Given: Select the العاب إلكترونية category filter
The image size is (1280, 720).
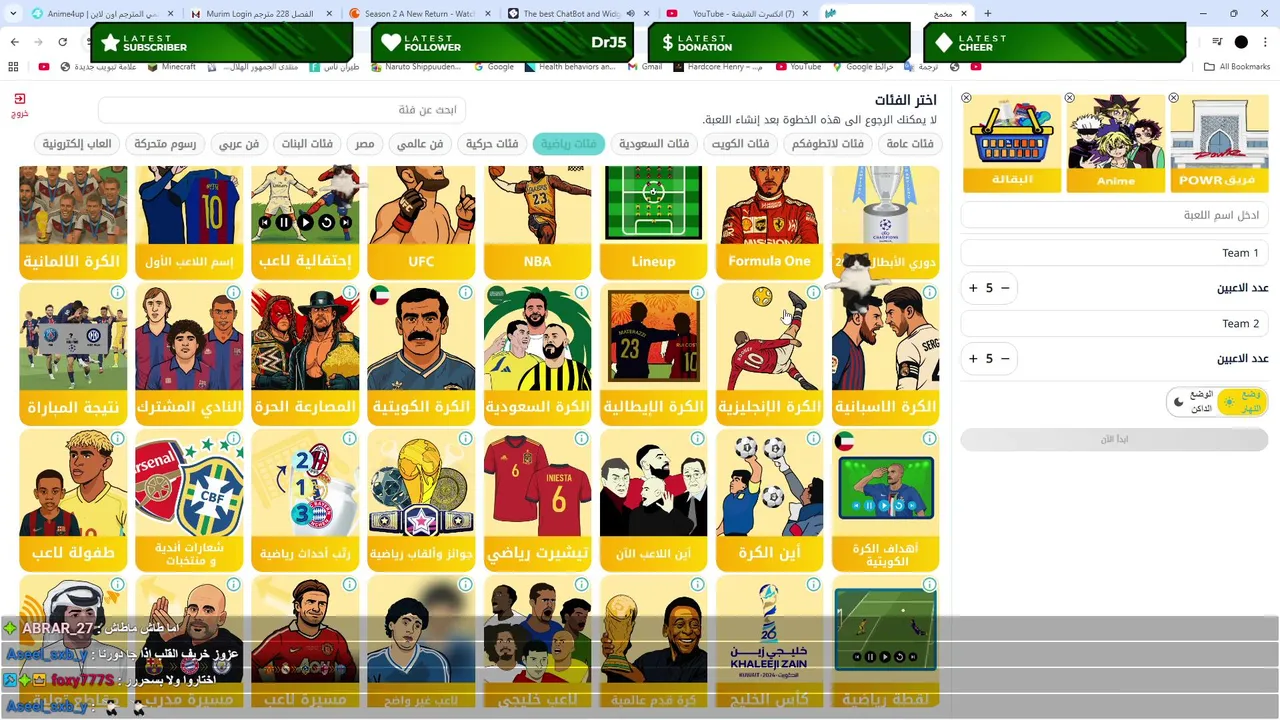Looking at the screenshot, I should 77,144.
